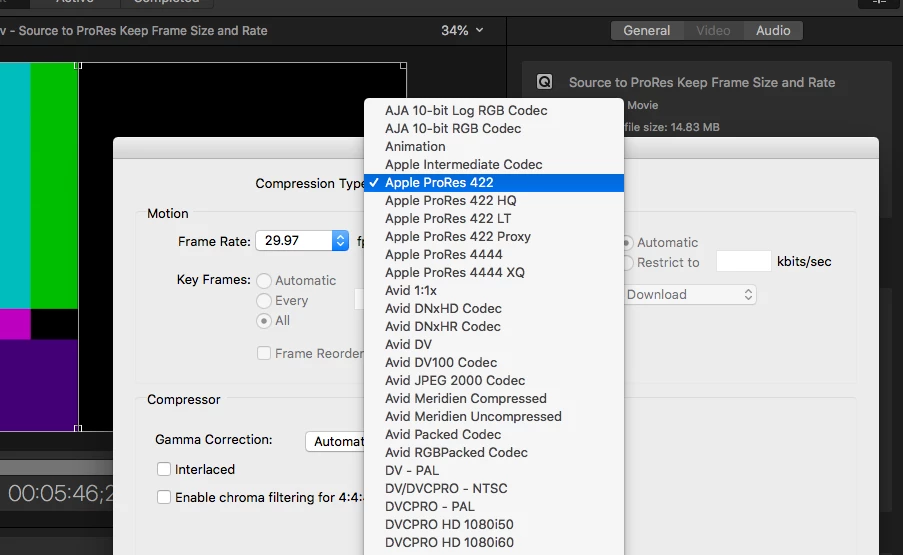
Task: Select Avid Meridien Compressed
Action: click(494, 398)
